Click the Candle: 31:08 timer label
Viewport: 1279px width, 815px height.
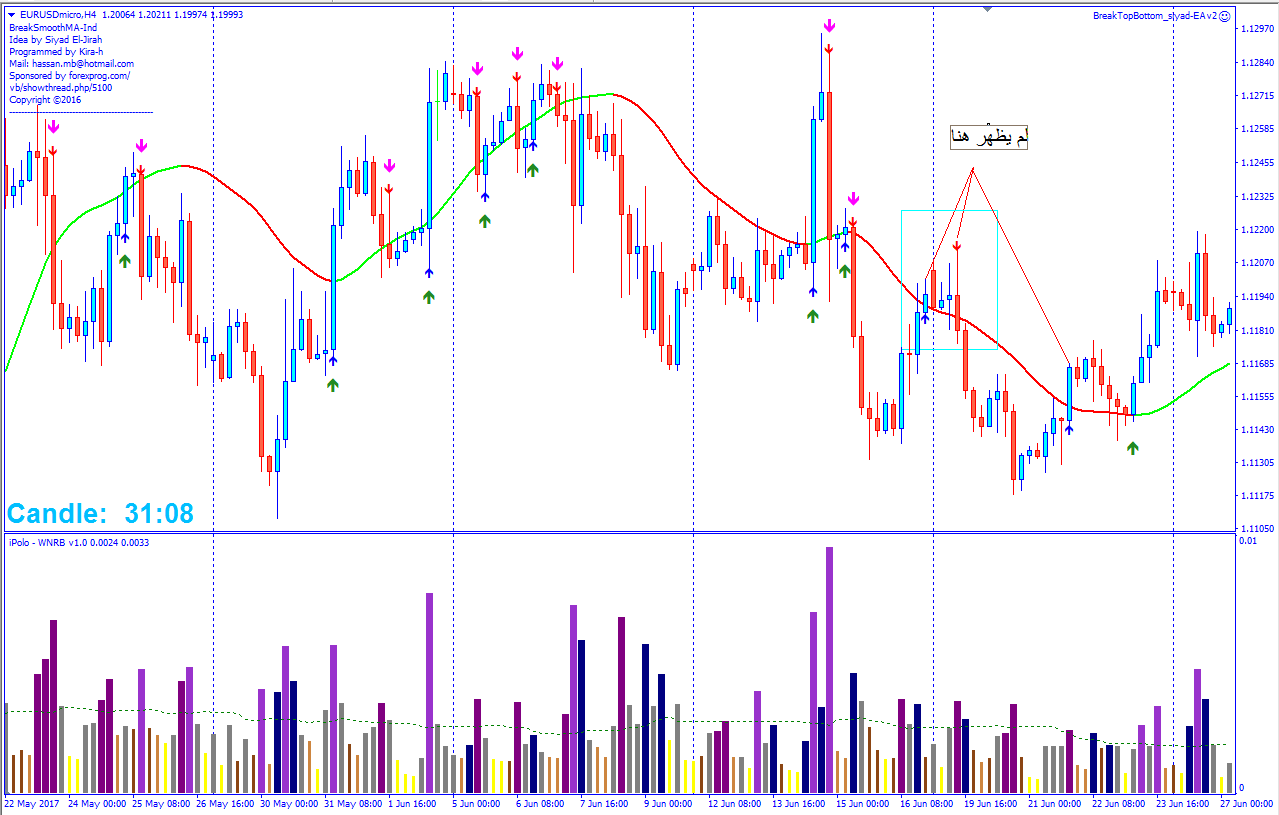point(100,514)
